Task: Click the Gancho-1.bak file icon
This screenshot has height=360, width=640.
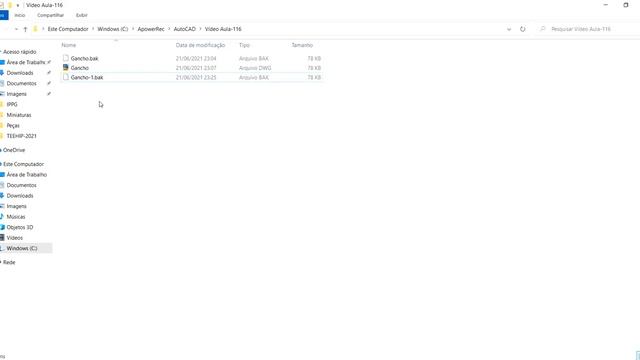Action: [x=66, y=77]
